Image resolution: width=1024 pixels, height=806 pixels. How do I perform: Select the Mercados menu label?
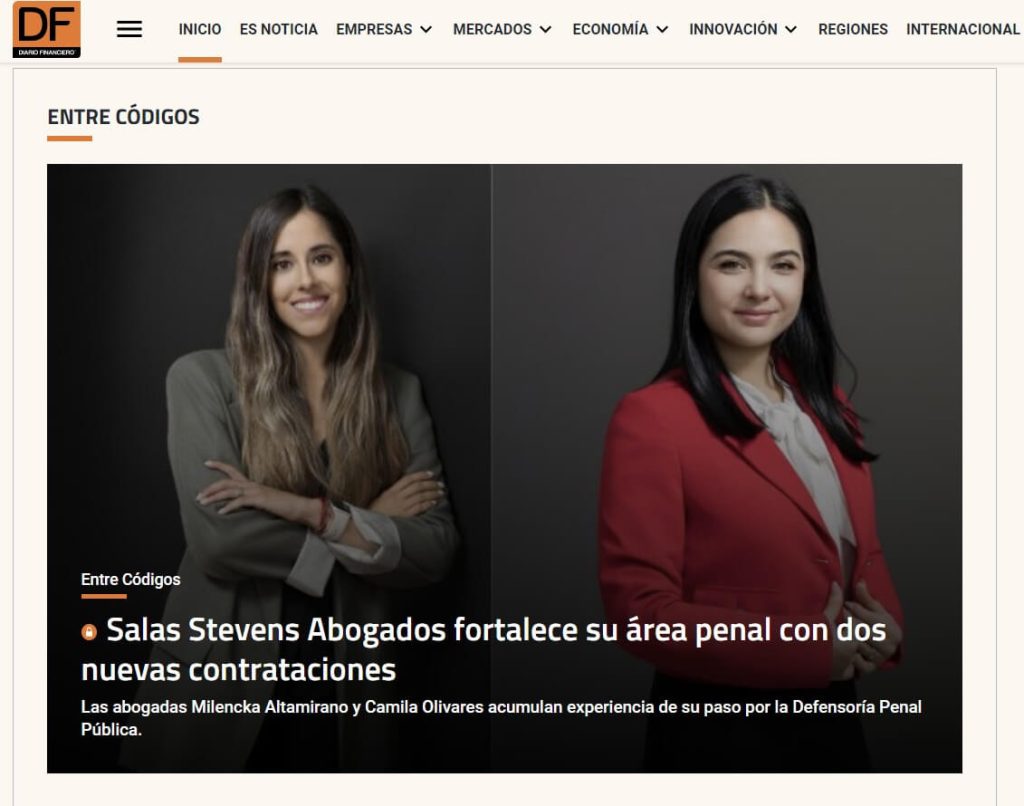tap(492, 29)
